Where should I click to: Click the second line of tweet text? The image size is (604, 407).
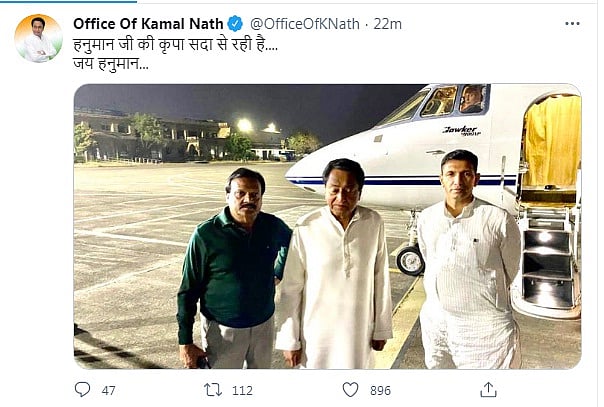coord(111,66)
